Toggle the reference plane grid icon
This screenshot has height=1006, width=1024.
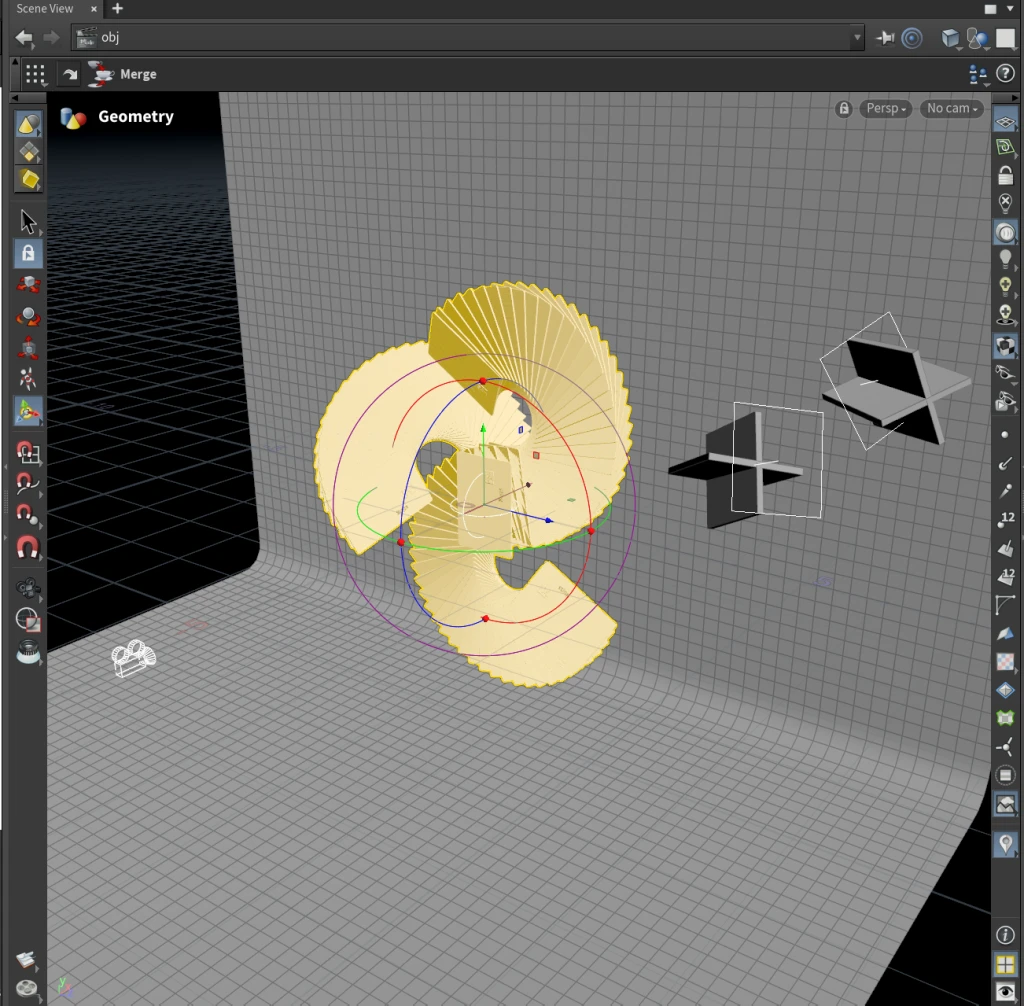(x=1006, y=121)
